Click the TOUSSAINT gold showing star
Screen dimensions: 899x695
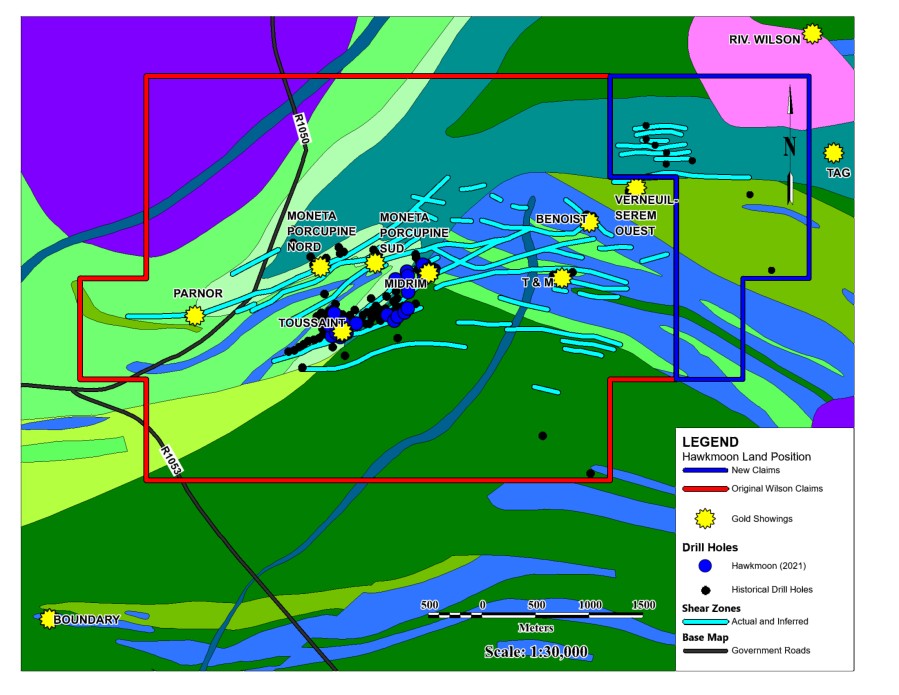pos(342,331)
